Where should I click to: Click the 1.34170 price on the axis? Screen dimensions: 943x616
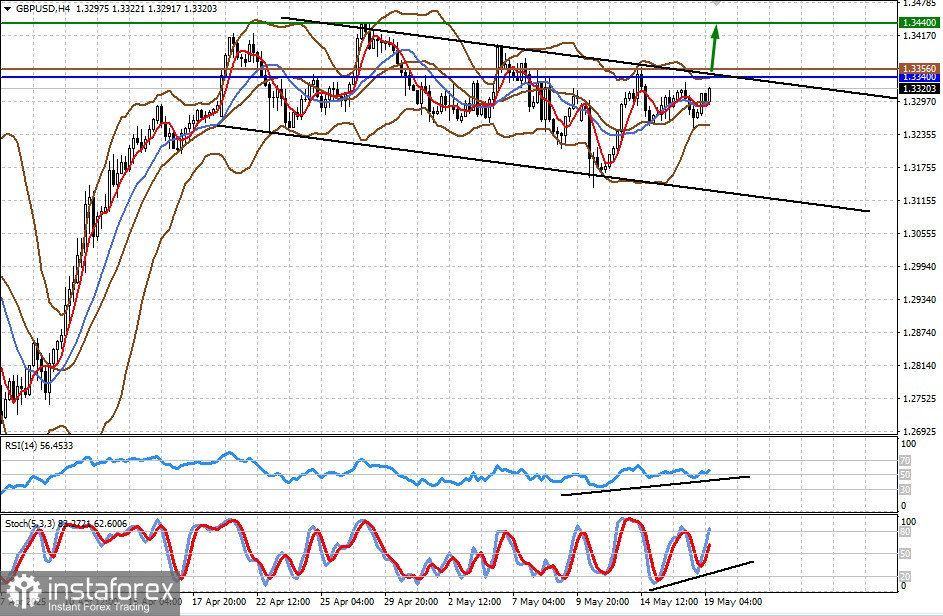tap(920, 36)
